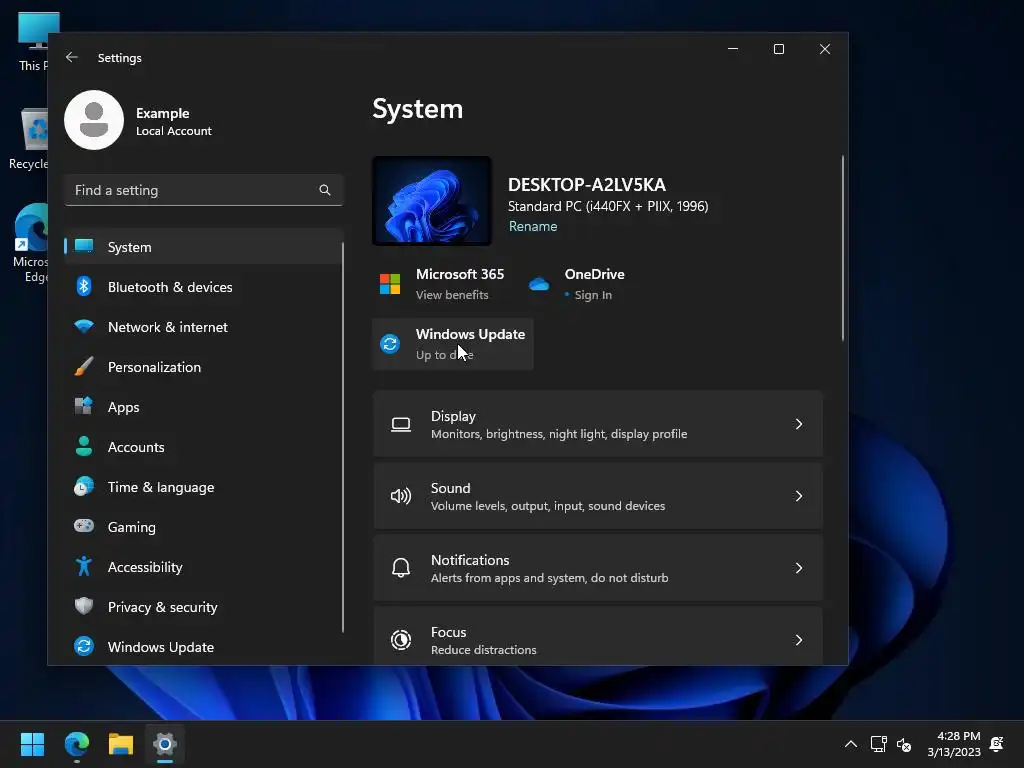Click the Gaming controller icon

84,526
